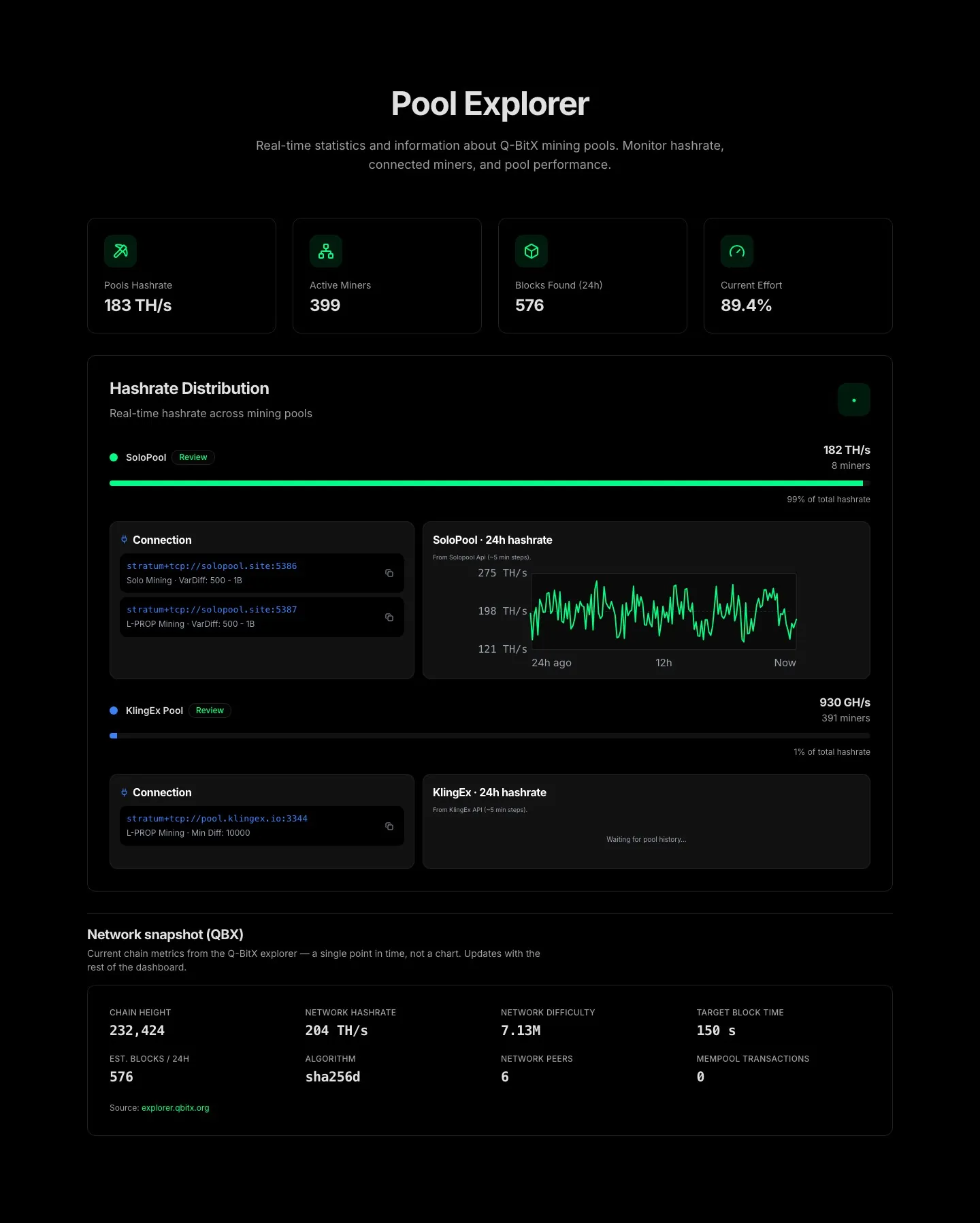Click the Network snapshot (QBX) heading
Screen dimensions: 980x1223
[165, 934]
